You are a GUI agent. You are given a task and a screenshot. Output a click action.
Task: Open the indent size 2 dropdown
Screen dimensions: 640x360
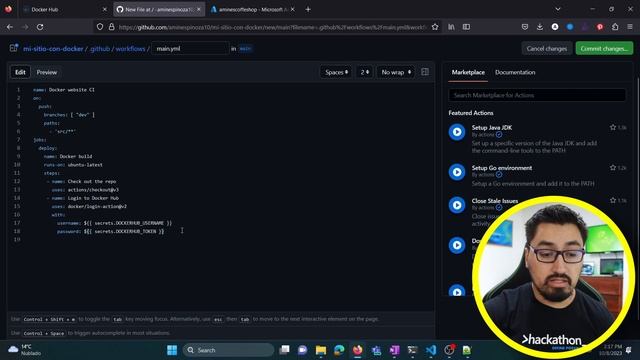click(364, 72)
